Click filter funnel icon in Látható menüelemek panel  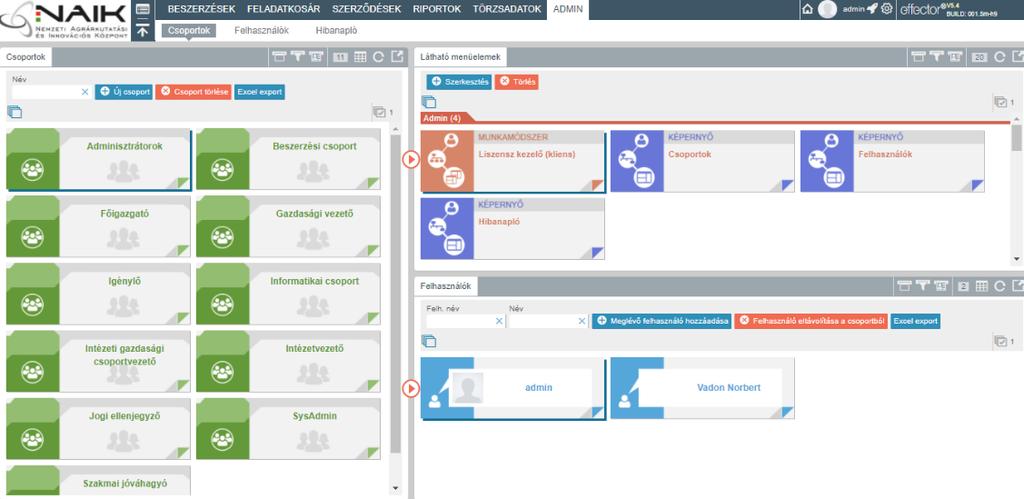pos(937,57)
